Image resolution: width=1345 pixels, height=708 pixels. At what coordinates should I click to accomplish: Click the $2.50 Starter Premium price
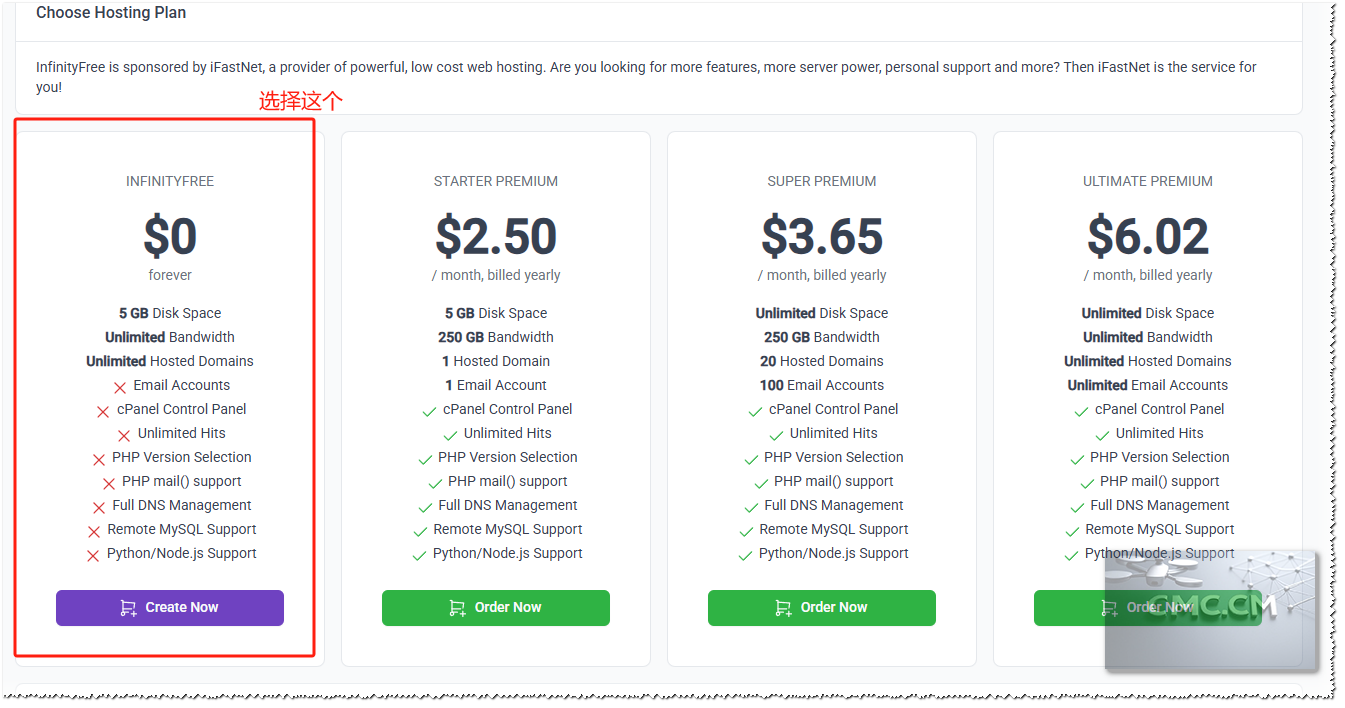click(496, 236)
